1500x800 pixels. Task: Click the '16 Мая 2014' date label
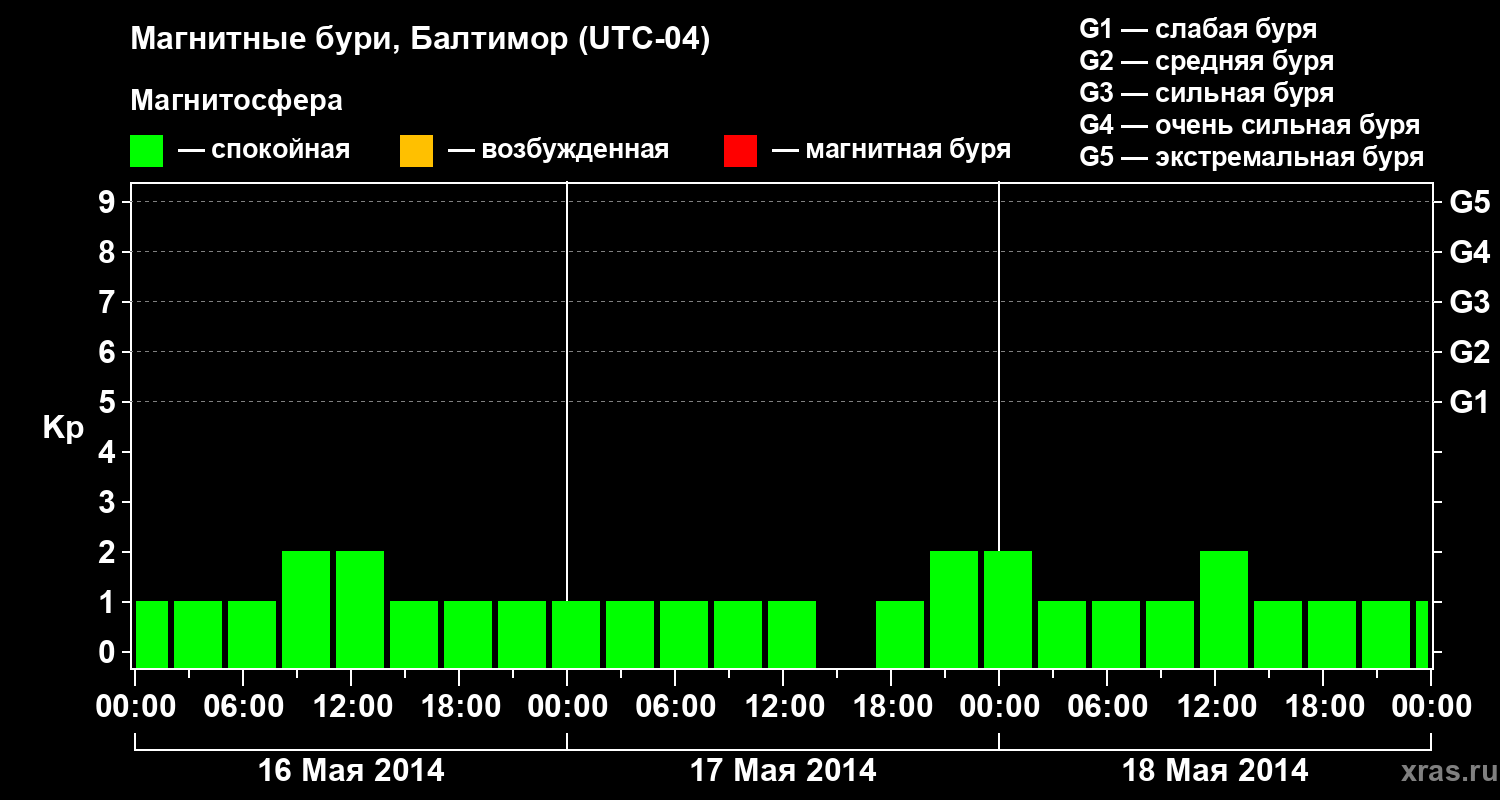351,771
